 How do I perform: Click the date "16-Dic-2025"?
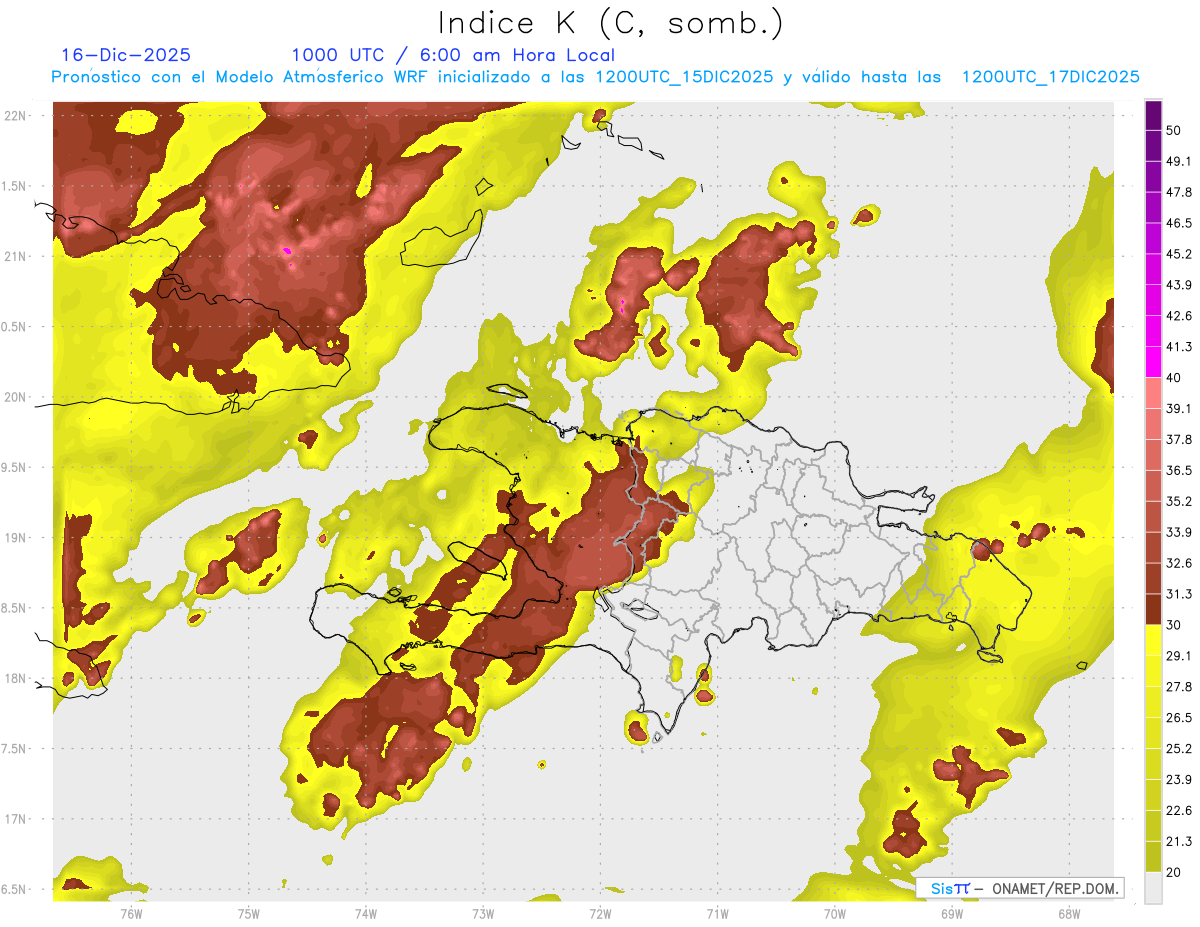point(126,55)
